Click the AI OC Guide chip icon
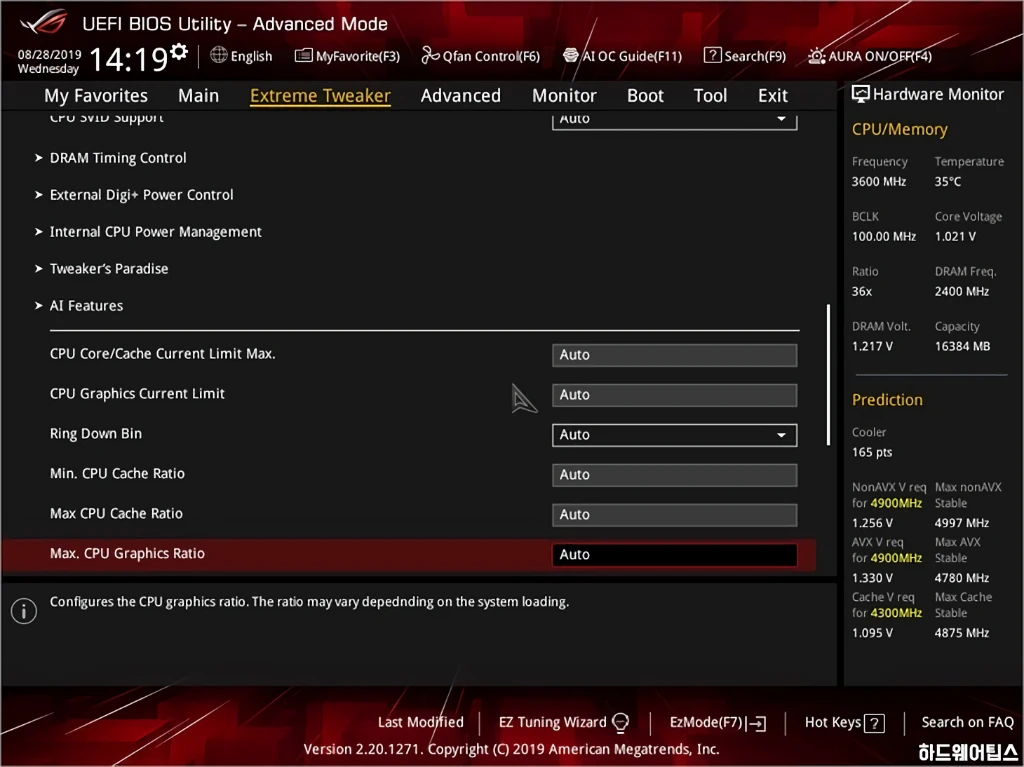Image resolution: width=1024 pixels, height=767 pixels. pos(571,56)
